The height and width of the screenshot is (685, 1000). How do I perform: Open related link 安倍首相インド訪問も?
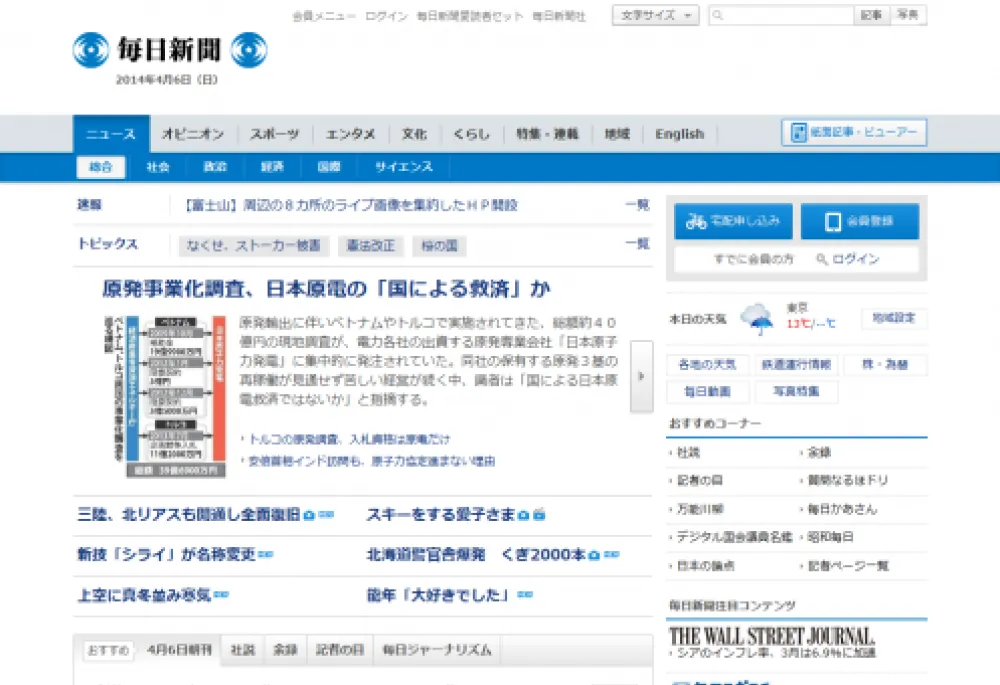(371, 461)
